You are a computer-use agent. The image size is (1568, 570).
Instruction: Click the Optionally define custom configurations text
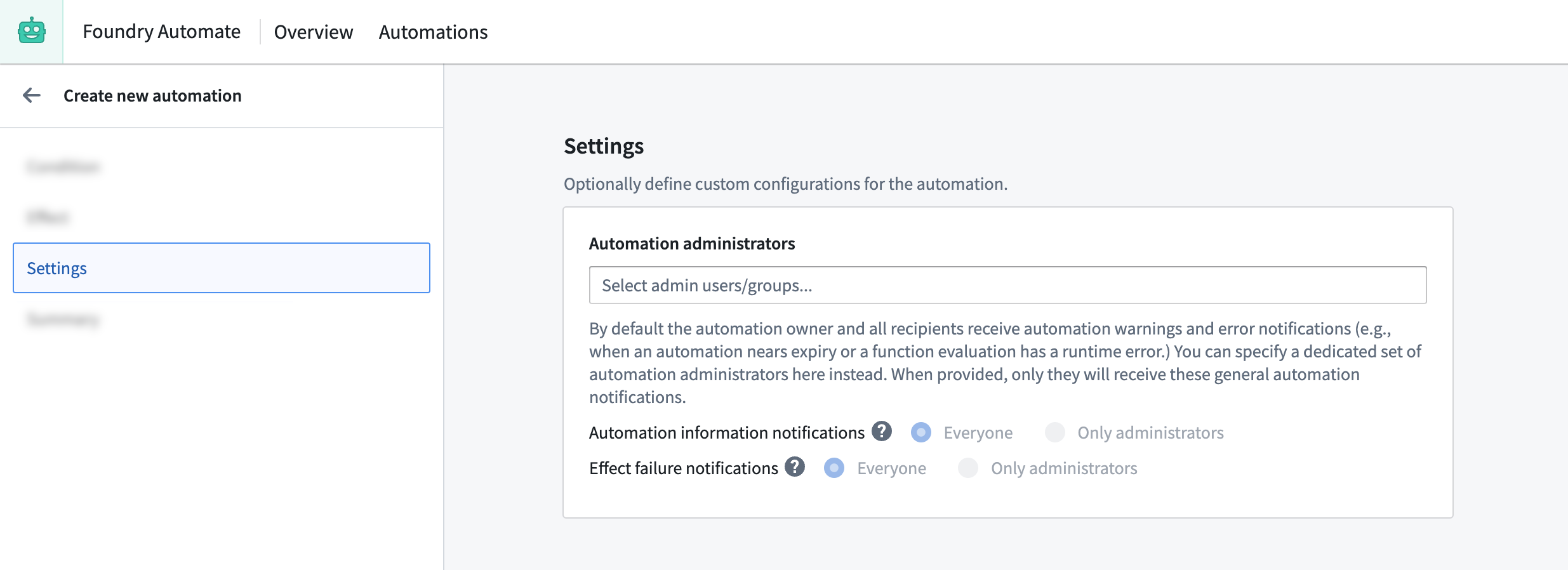tap(785, 184)
